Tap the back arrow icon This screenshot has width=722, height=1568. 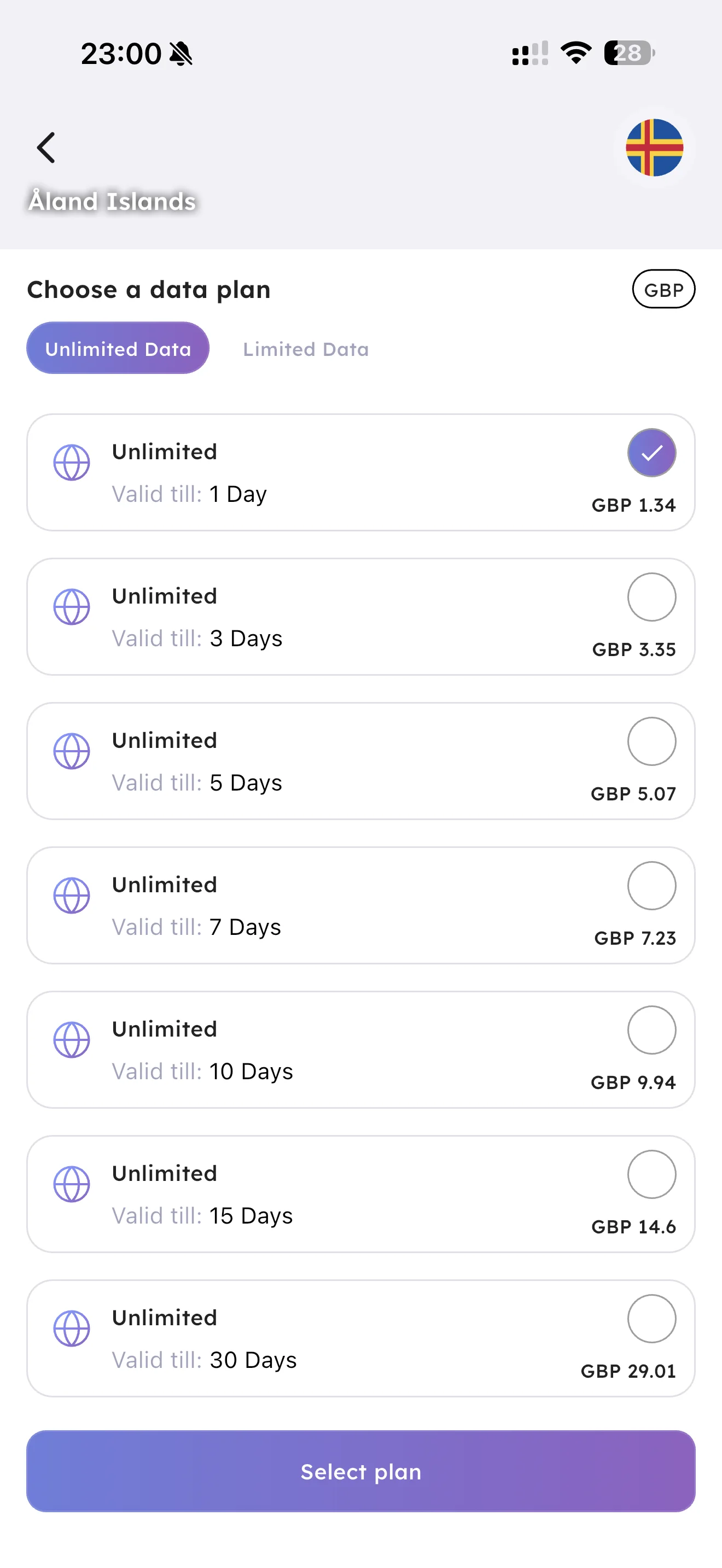[46, 148]
